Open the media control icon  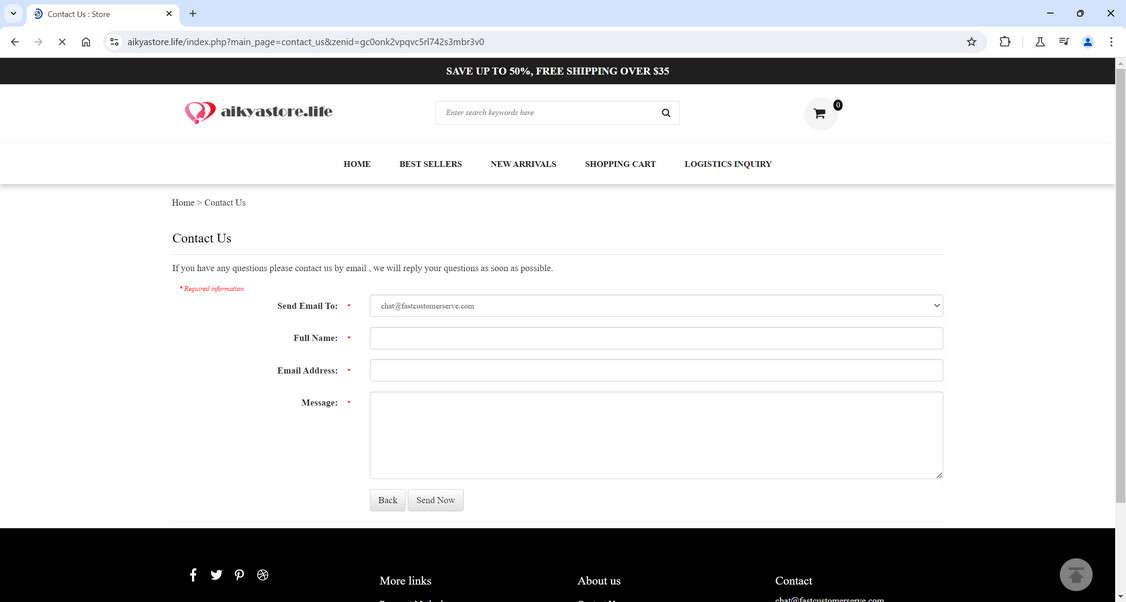[x=1064, y=42]
